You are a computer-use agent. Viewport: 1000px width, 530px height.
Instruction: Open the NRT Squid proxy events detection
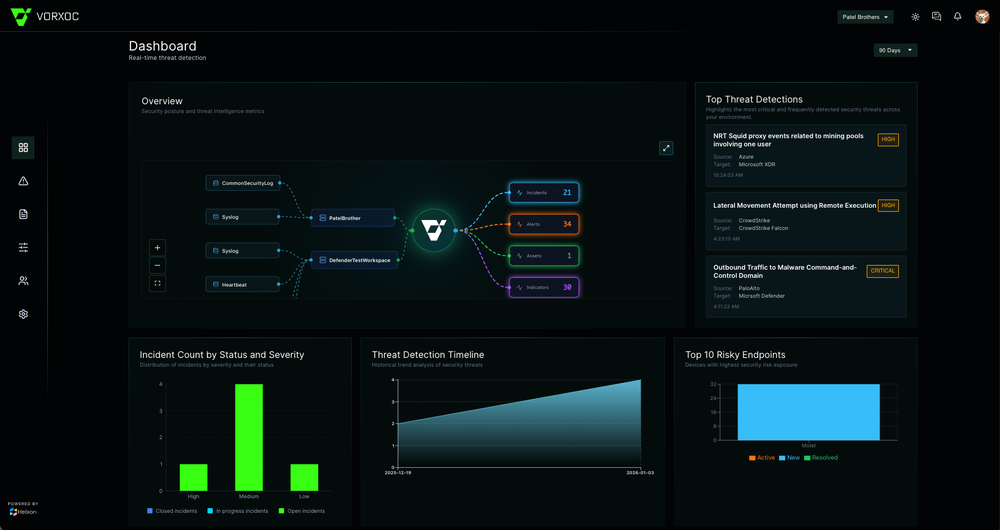tap(806, 156)
